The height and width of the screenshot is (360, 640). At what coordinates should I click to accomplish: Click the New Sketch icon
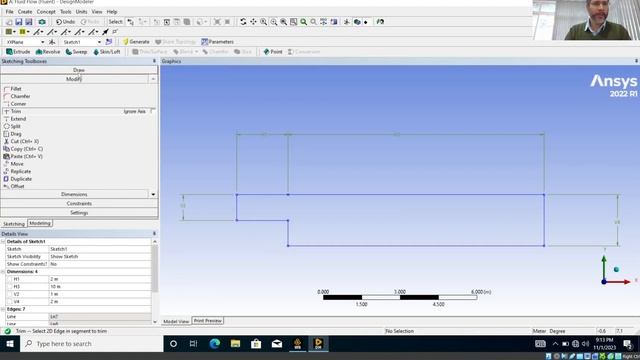pyautogui.click(x=109, y=42)
